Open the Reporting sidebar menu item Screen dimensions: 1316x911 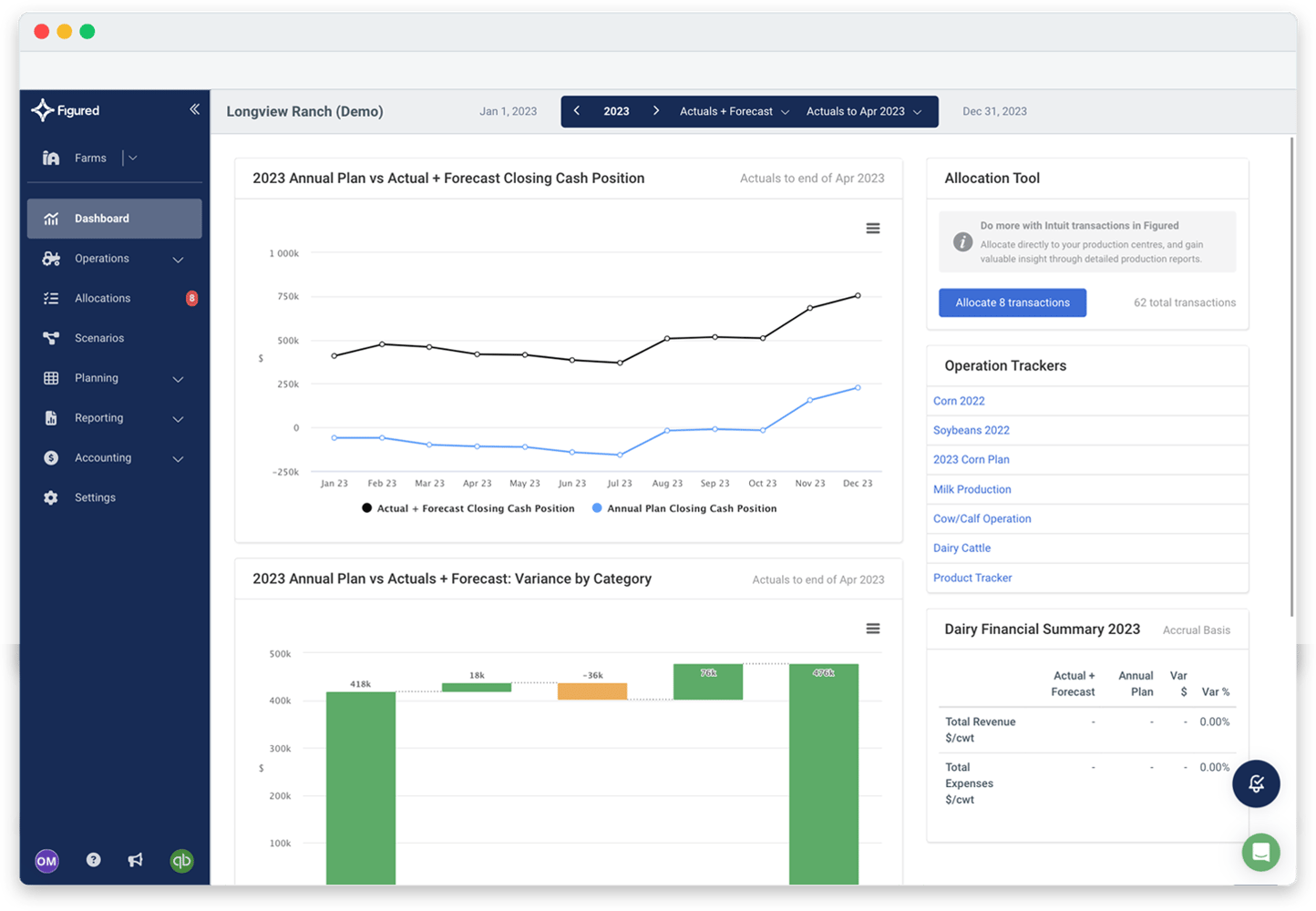(98, 417)
